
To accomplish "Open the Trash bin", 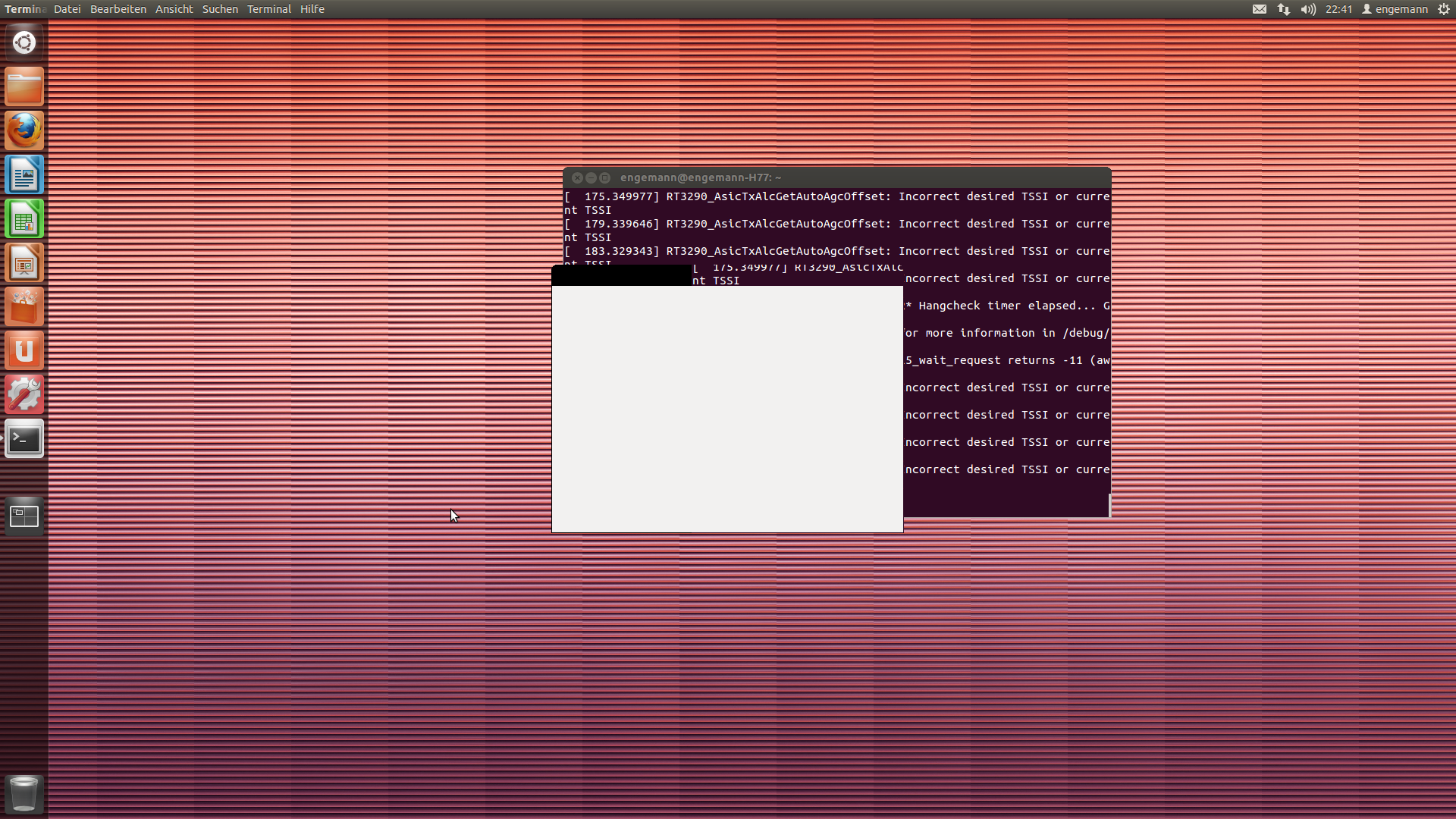I will click(24, 794).
